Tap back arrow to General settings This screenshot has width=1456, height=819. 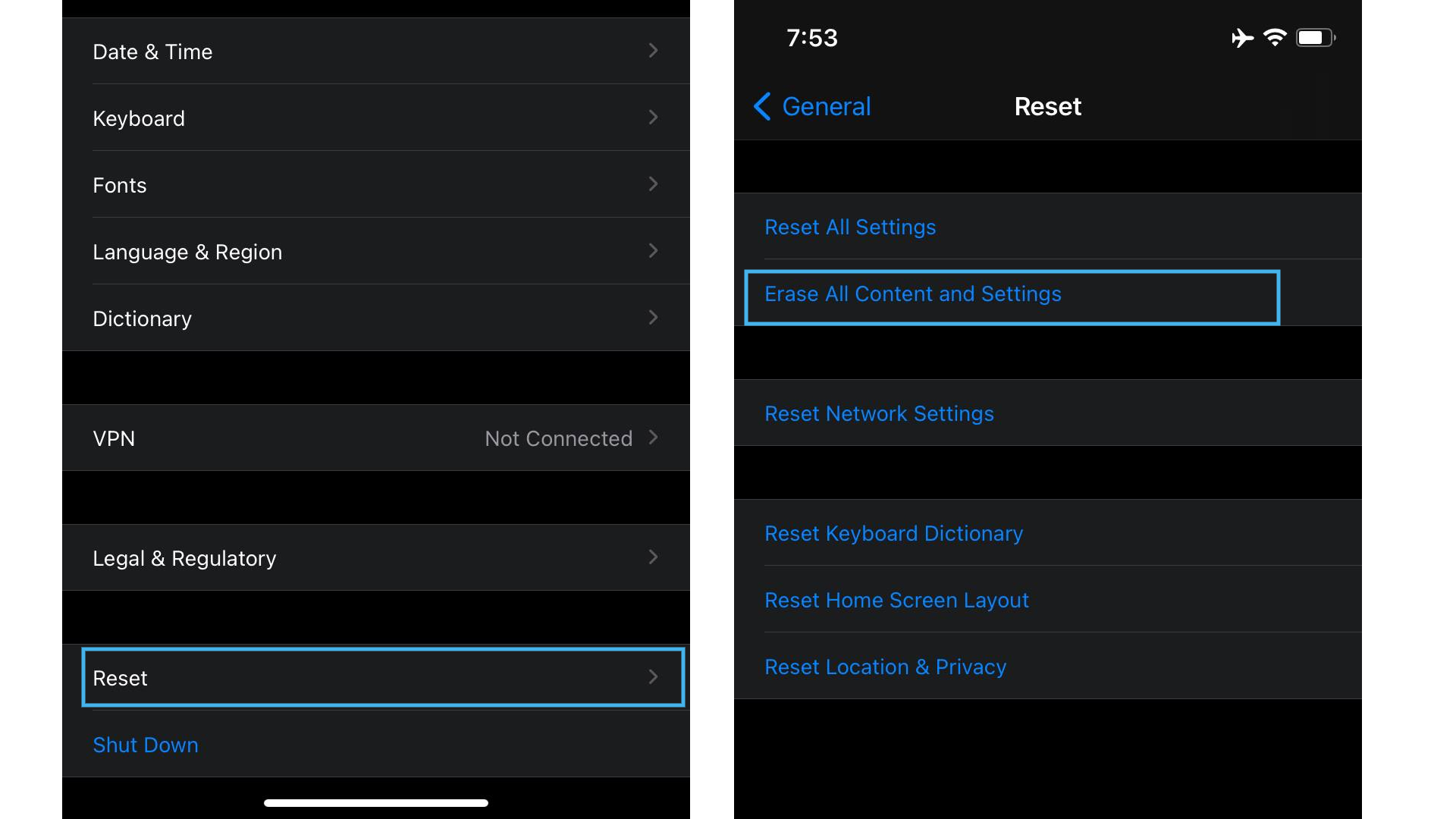[x=764, y=106]
